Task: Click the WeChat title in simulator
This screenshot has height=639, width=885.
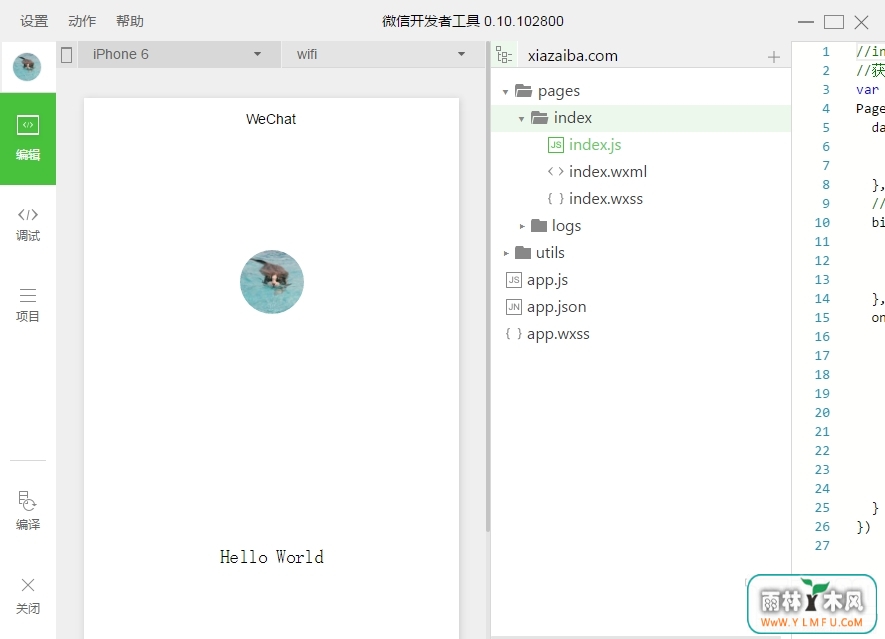Action: click(x=271, y=119)
